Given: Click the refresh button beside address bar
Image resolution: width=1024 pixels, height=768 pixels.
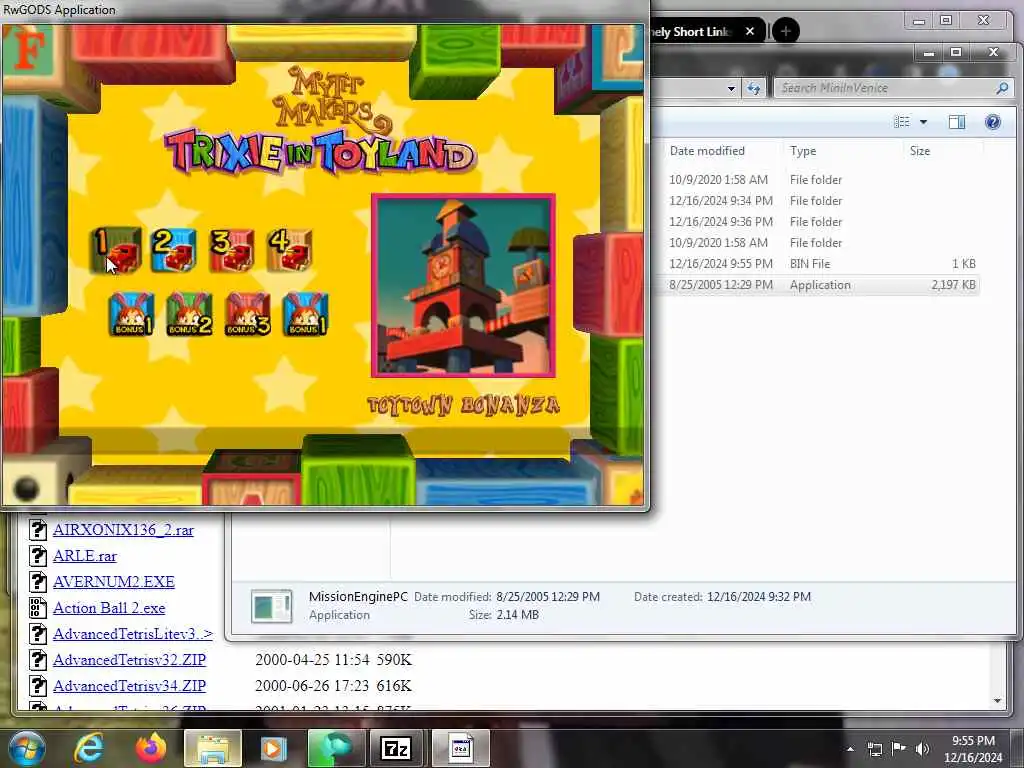Looking at the screenshot, I should (754, 88).
